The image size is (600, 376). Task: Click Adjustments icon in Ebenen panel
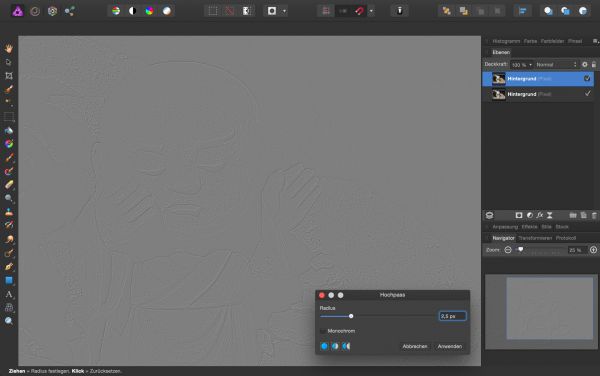[x=530, y=215]
